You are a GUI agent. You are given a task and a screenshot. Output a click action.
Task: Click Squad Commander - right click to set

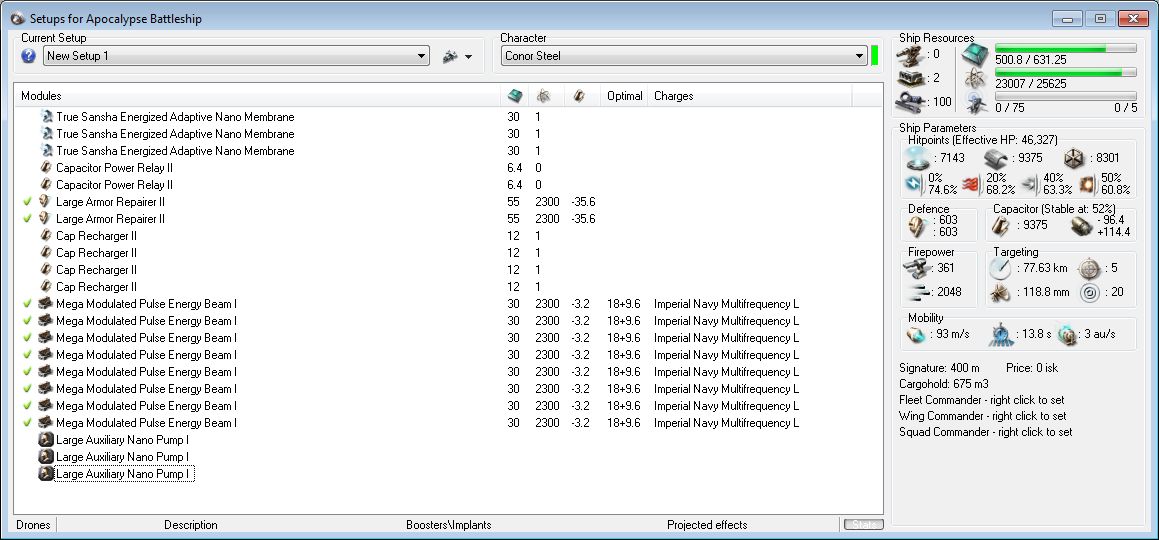(x=985, y=432)
